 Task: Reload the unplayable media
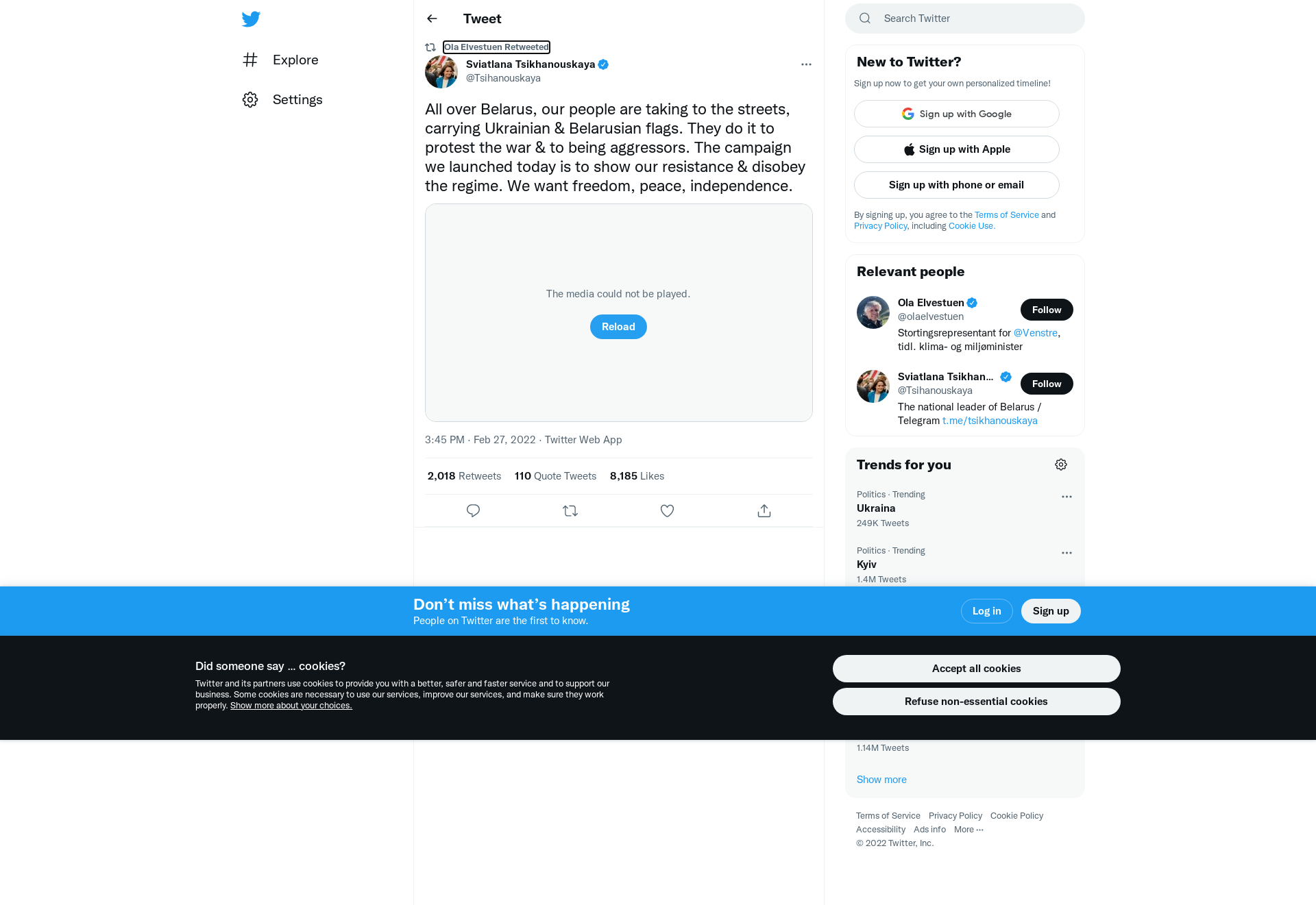click(x=618, y=327)
